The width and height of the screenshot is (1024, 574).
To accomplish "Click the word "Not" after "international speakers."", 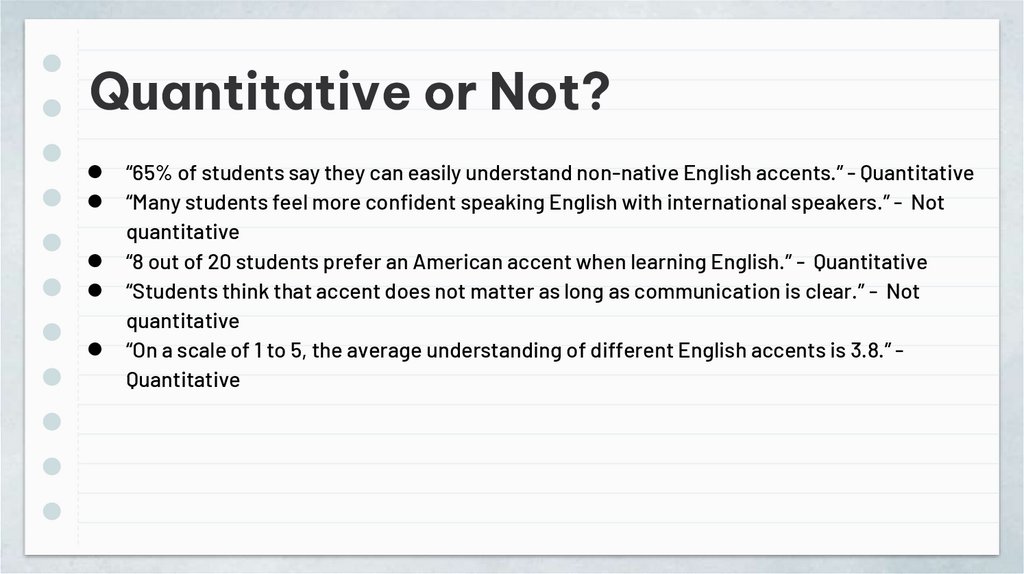I will (x=928, y=203).
